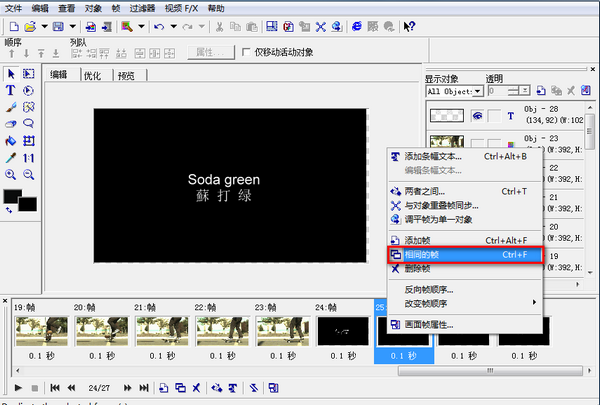
Task: Select the Pick arrow tool
Action: click(x=11, y=73)
